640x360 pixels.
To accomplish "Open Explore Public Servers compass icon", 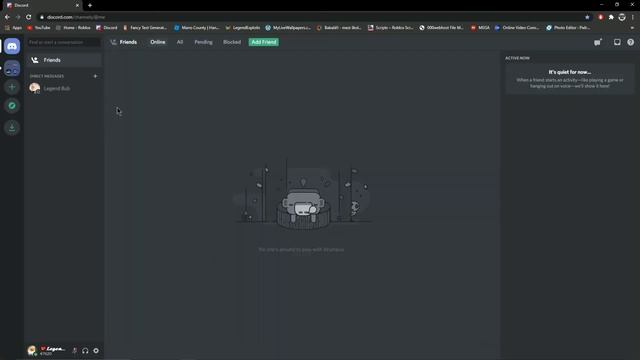I will click(12, 106).
